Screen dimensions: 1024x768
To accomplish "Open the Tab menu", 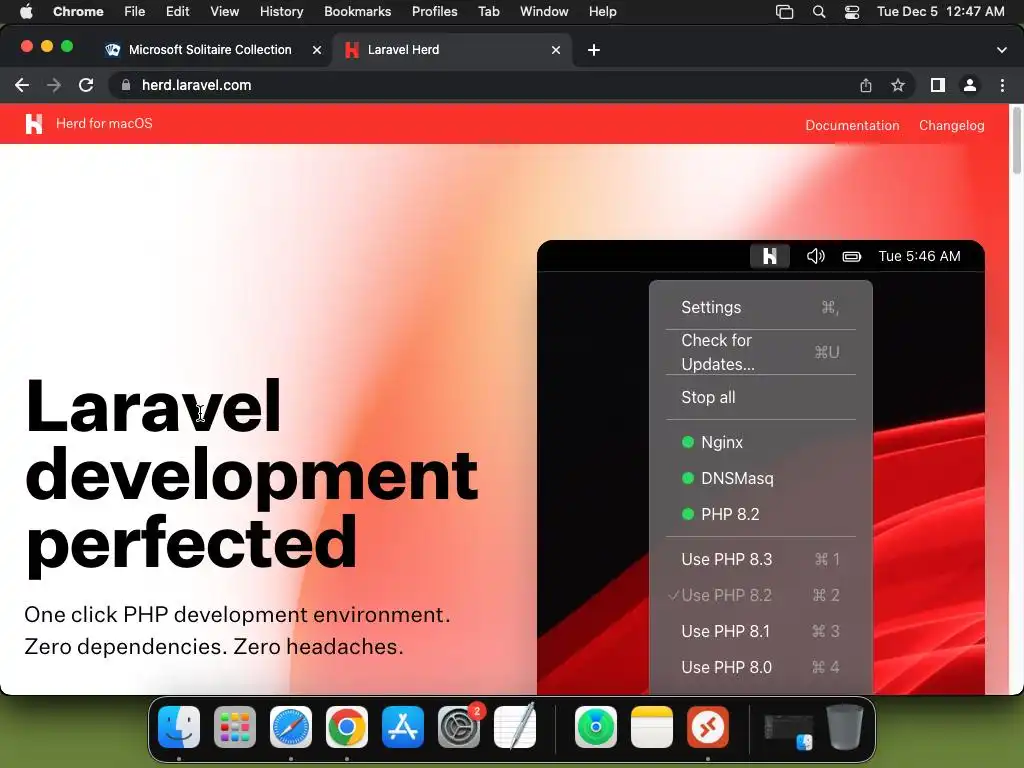I will pos(488,11).
